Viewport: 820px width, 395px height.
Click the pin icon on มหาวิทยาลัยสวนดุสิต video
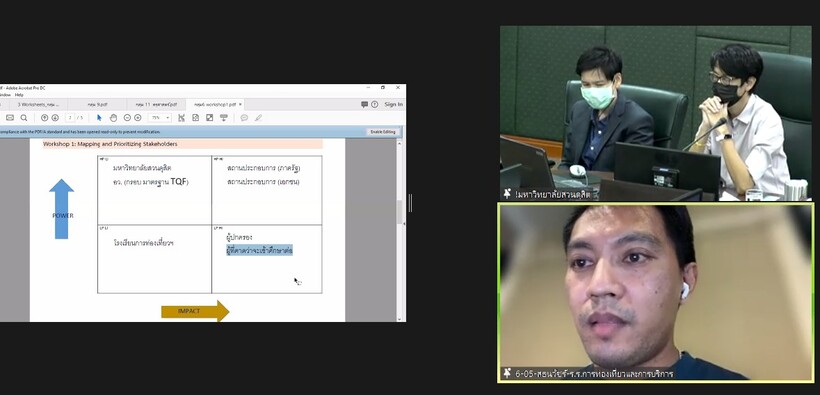[x=507, y=194]
